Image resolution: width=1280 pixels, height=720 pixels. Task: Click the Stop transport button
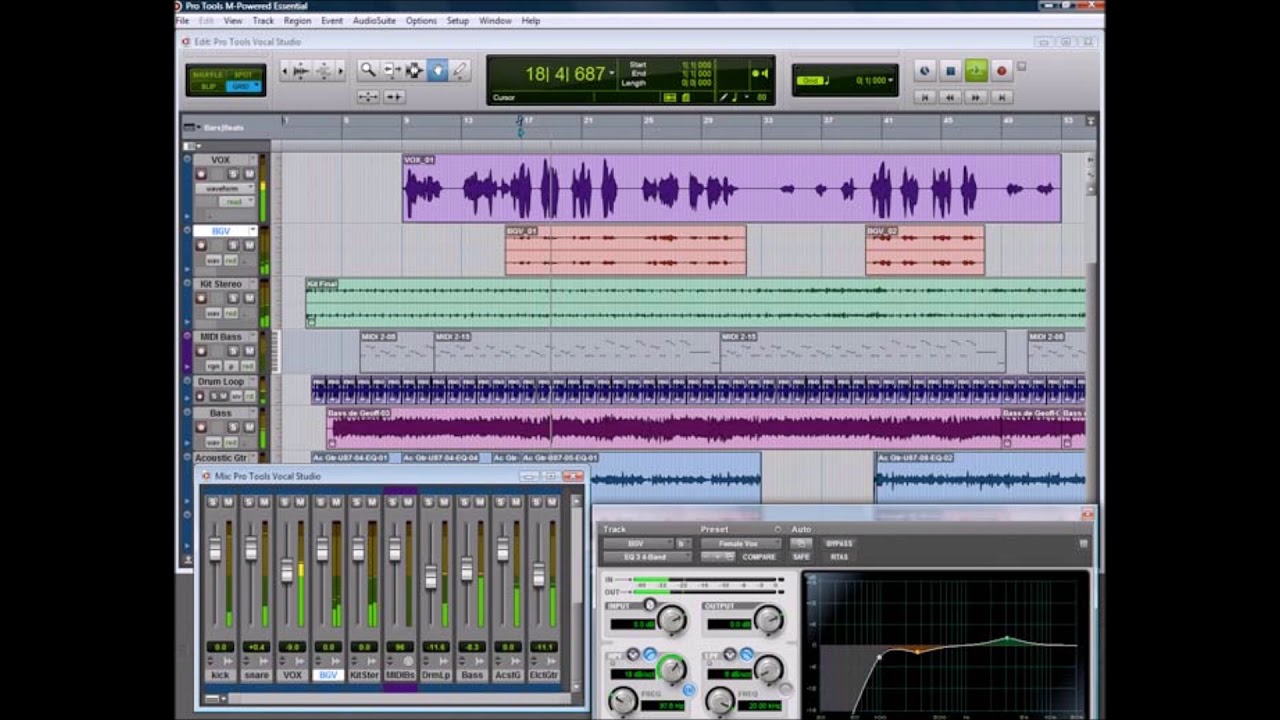click(x=951, y=71)
